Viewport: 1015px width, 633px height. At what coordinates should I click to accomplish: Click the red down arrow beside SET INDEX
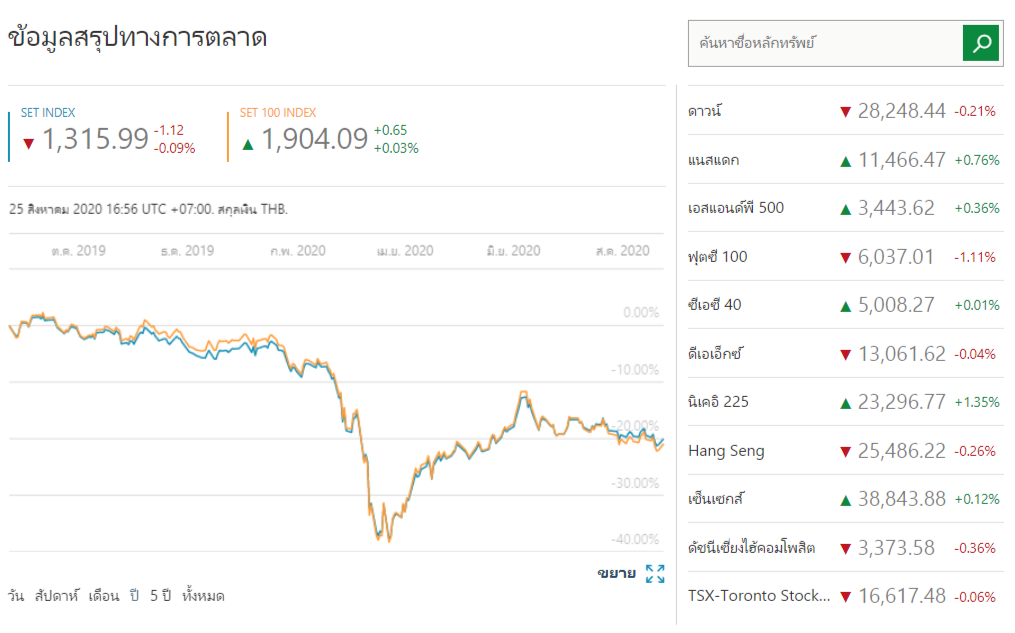(28, 144)
